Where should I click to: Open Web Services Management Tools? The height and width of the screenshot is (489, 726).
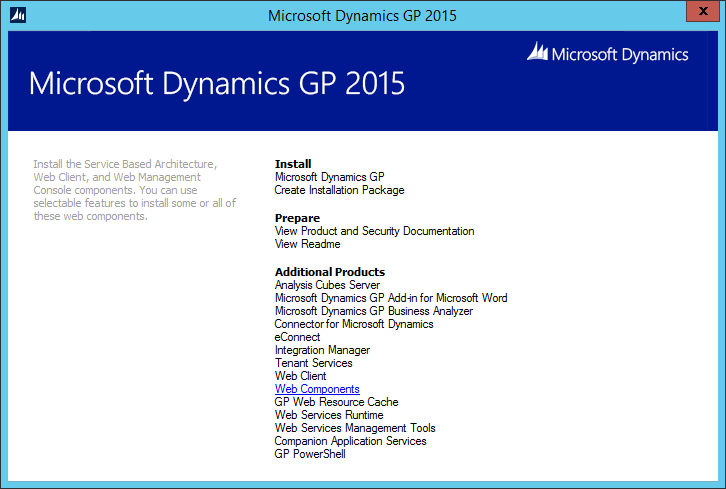[x=355, y=428]
